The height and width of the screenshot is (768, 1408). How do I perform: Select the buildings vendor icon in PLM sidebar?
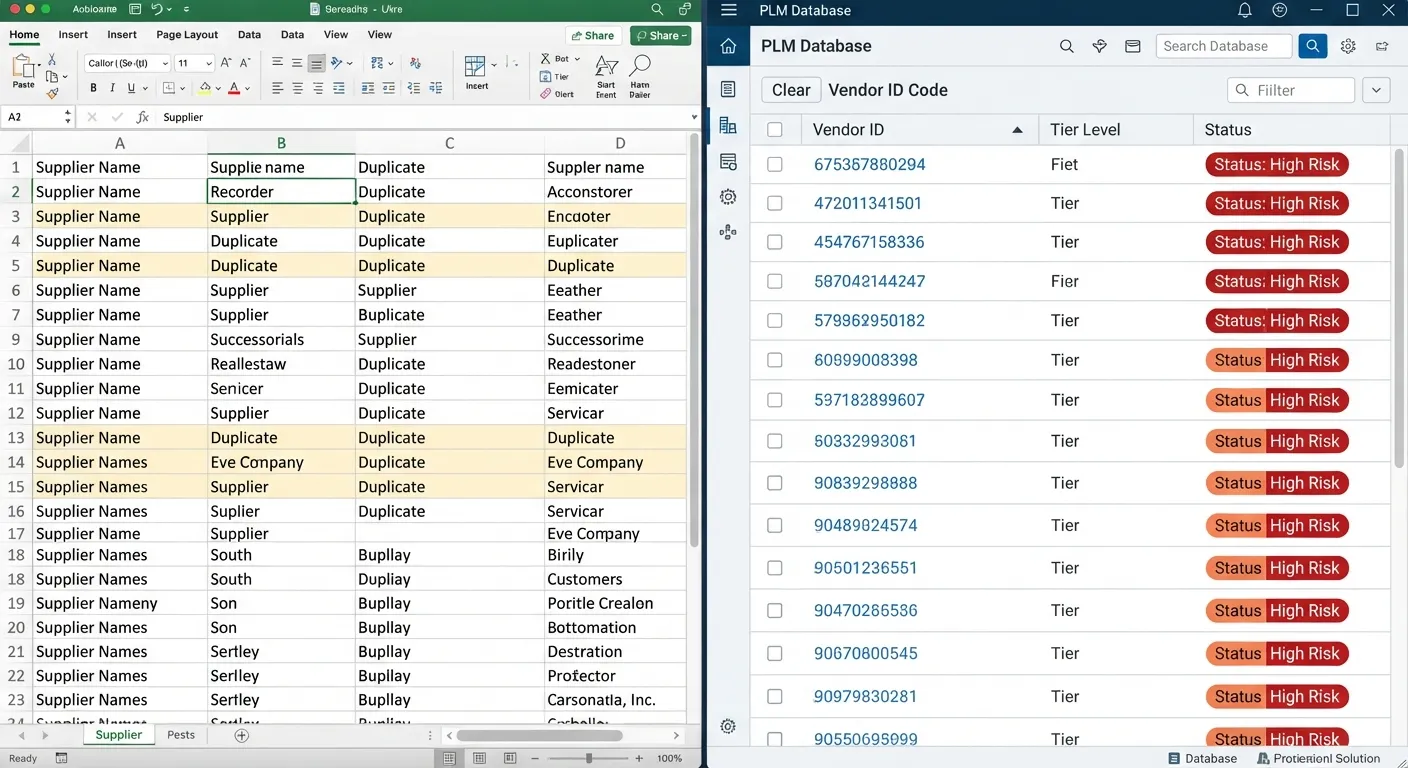click(728, 125)
